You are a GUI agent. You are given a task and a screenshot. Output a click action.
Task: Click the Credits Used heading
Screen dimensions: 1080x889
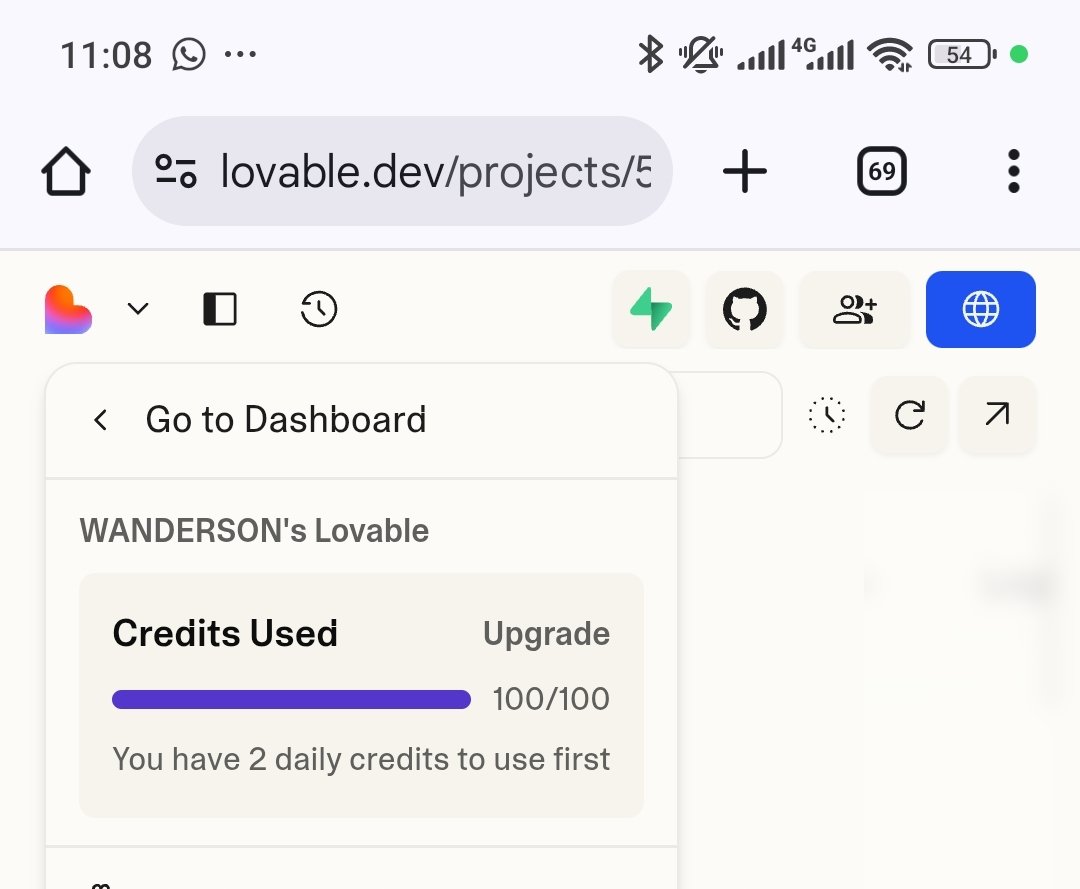(x=225, y=633)
